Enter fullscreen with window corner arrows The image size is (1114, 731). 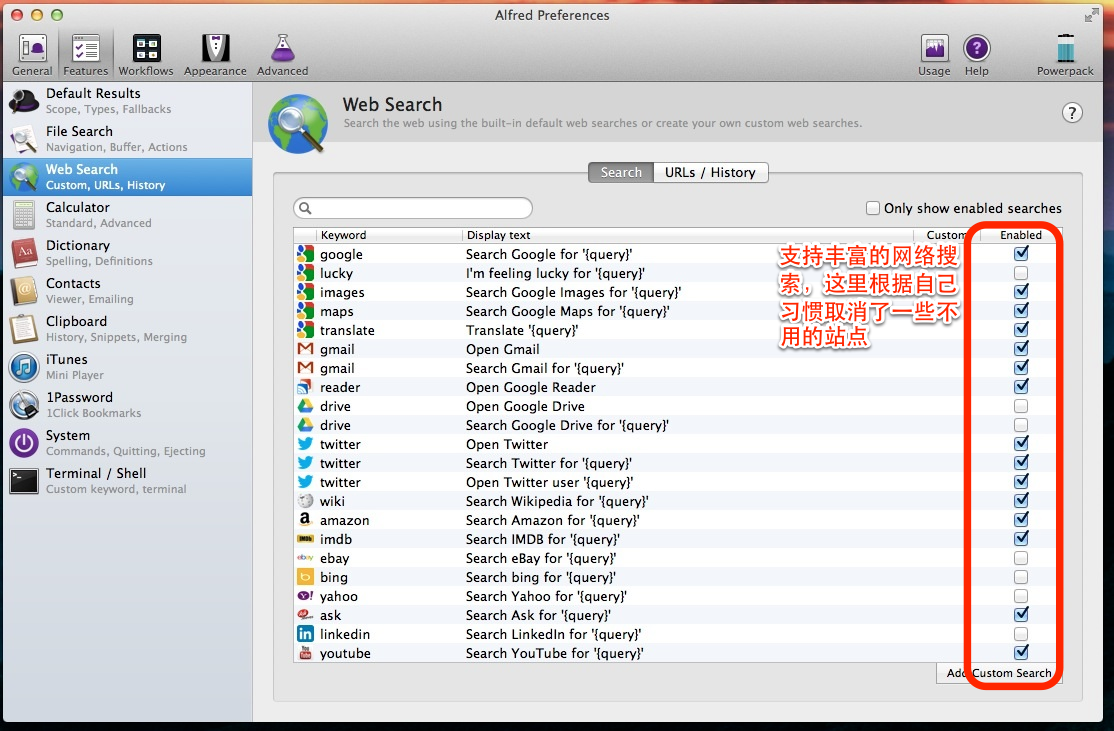(x=1091, y=15)
